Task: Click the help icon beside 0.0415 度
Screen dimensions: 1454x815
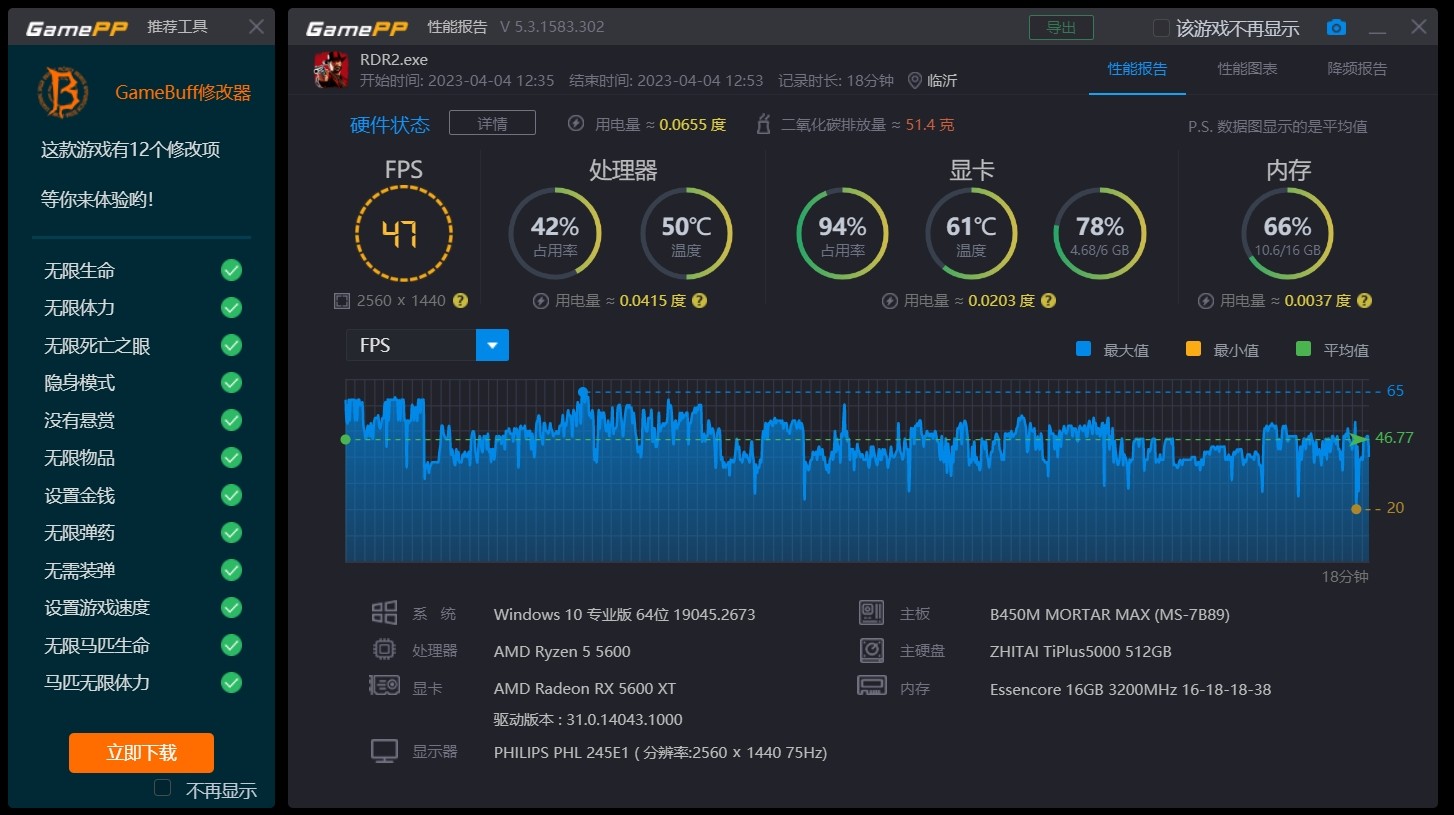Action: (x=699, y=300)
